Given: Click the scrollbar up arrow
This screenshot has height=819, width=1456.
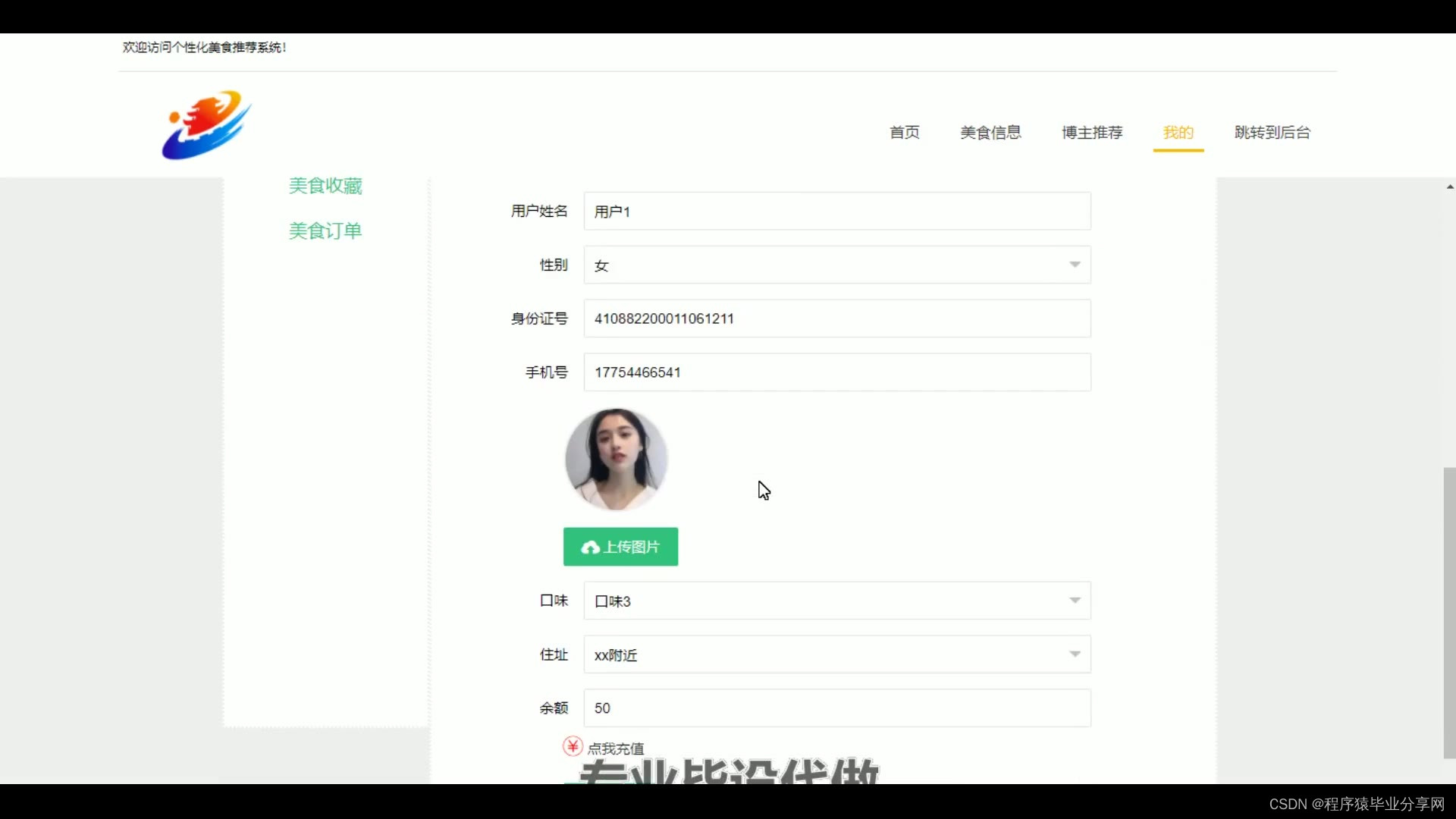Looking at the screenshot, I should click(1449, 187).
